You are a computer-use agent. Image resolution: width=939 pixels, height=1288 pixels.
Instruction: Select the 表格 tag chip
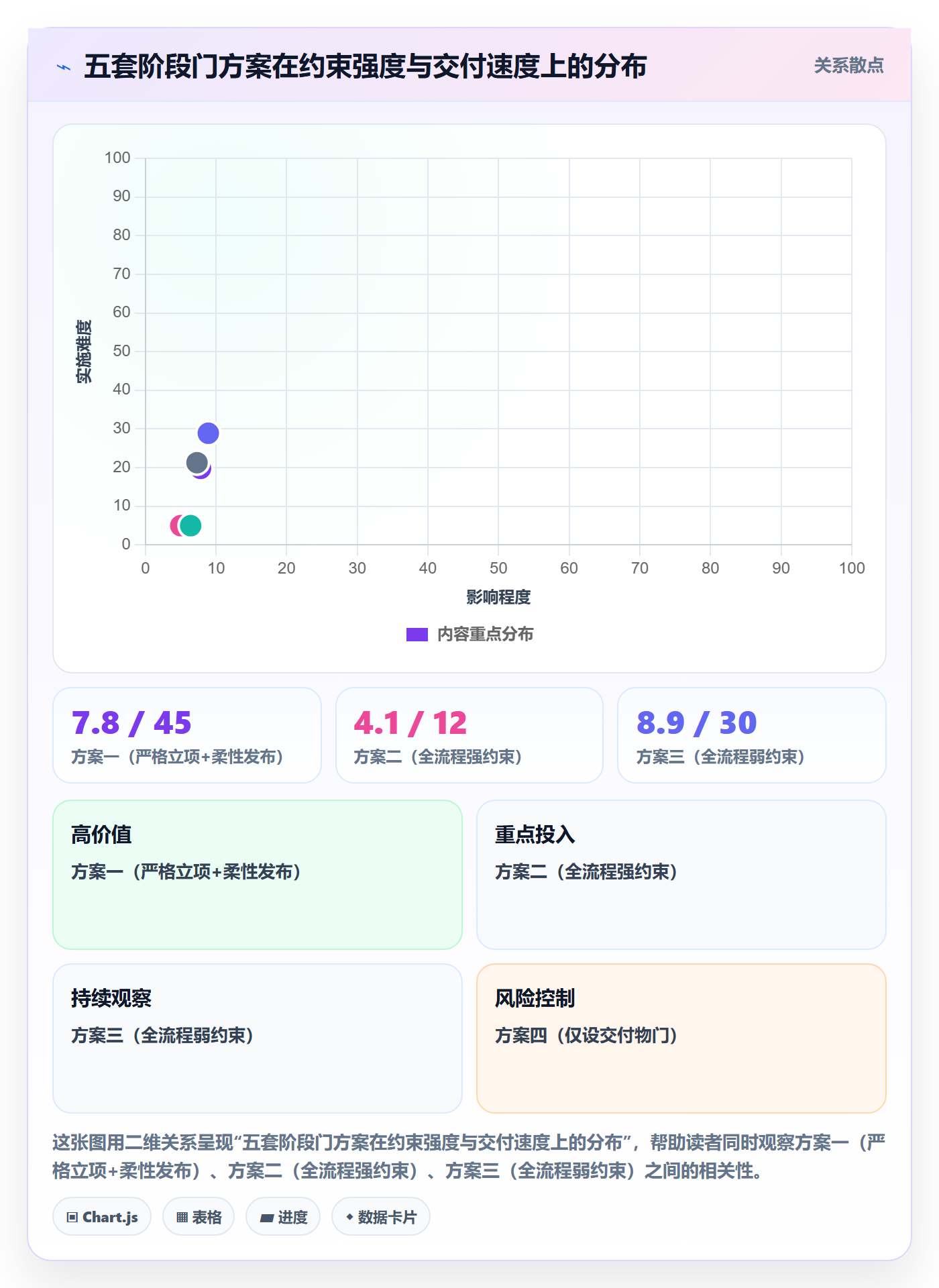[199, 1217]
